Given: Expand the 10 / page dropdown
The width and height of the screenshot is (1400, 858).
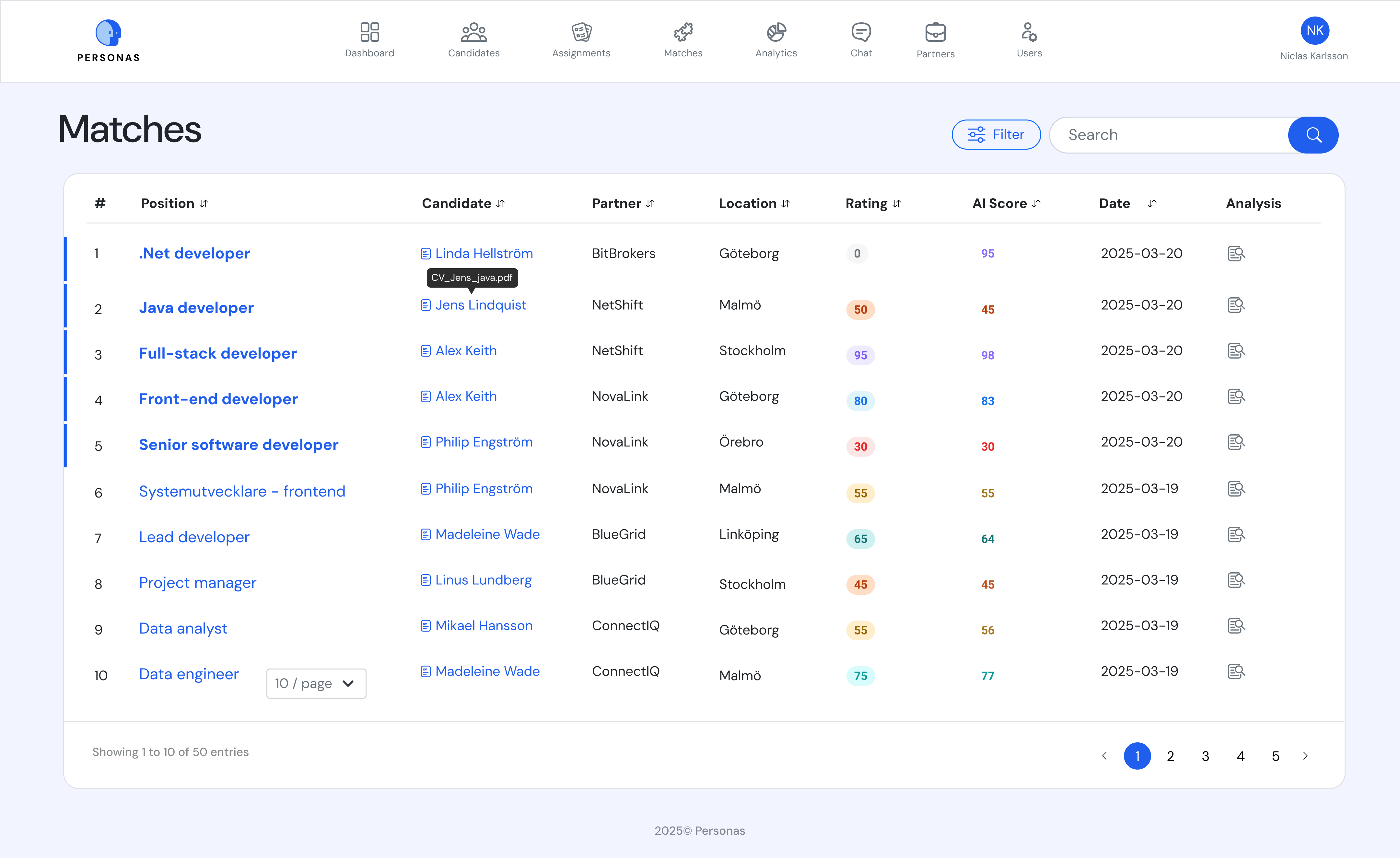Looking at the screenshot, I should click(x=316, y=683).
